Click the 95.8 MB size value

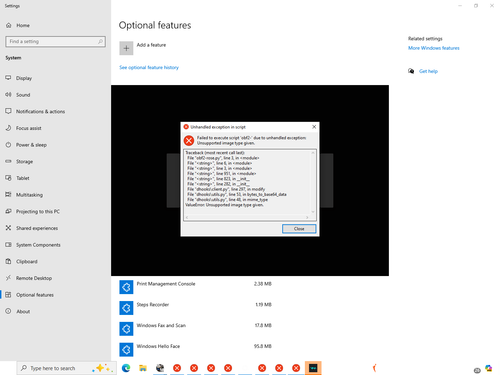263,346
